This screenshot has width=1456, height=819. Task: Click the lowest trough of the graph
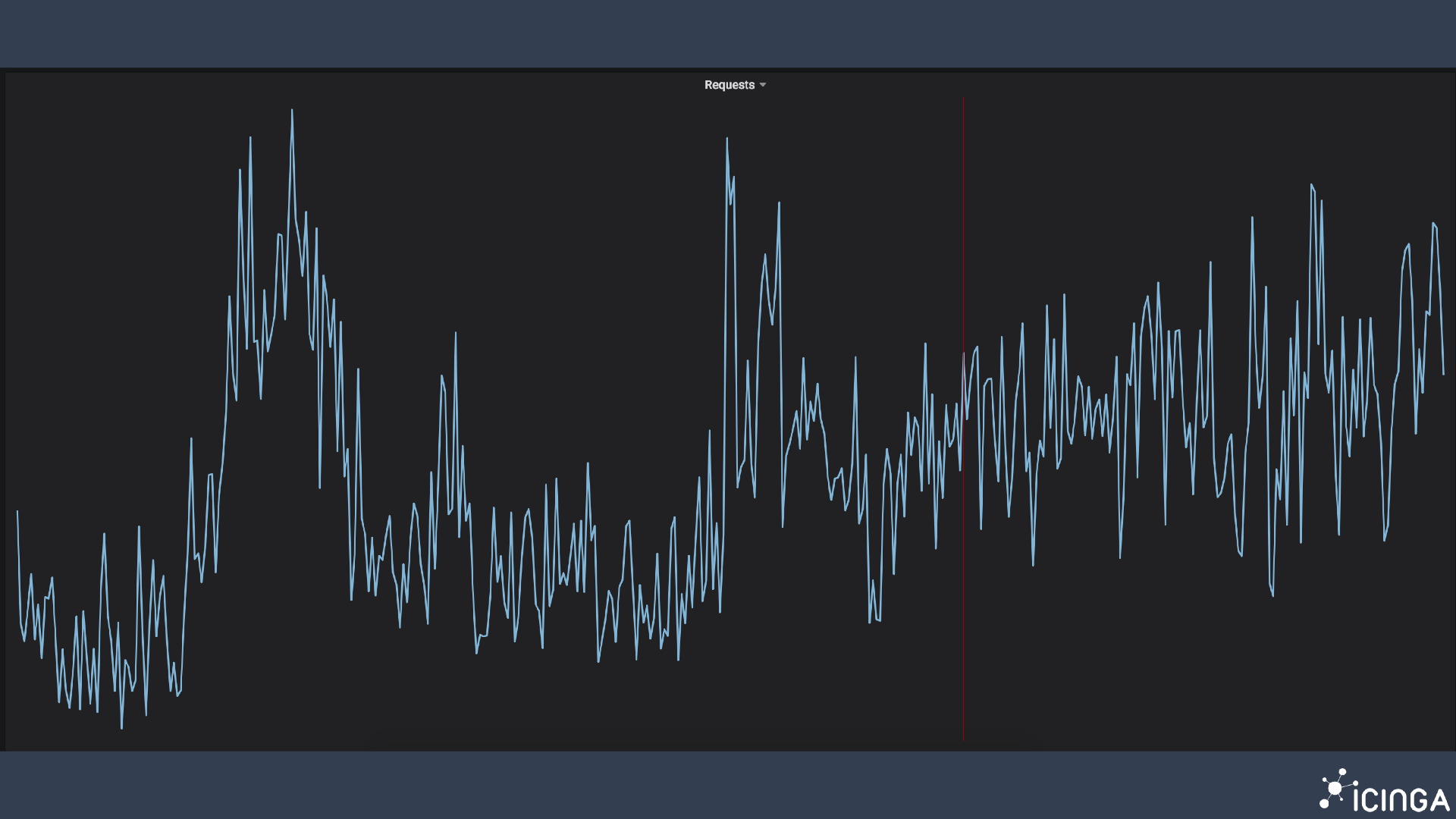pos(121,728)
